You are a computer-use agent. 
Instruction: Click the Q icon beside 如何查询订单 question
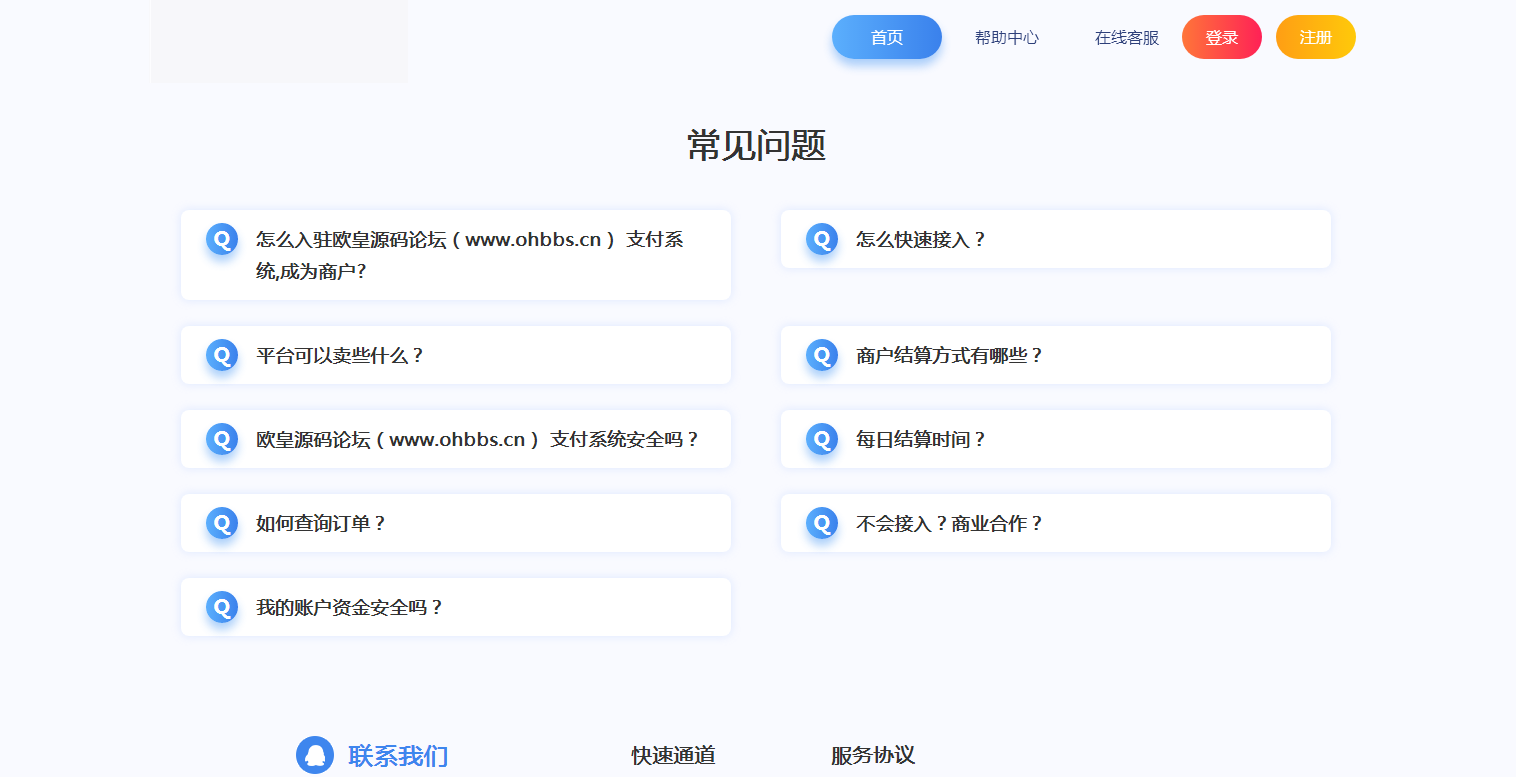221,522
